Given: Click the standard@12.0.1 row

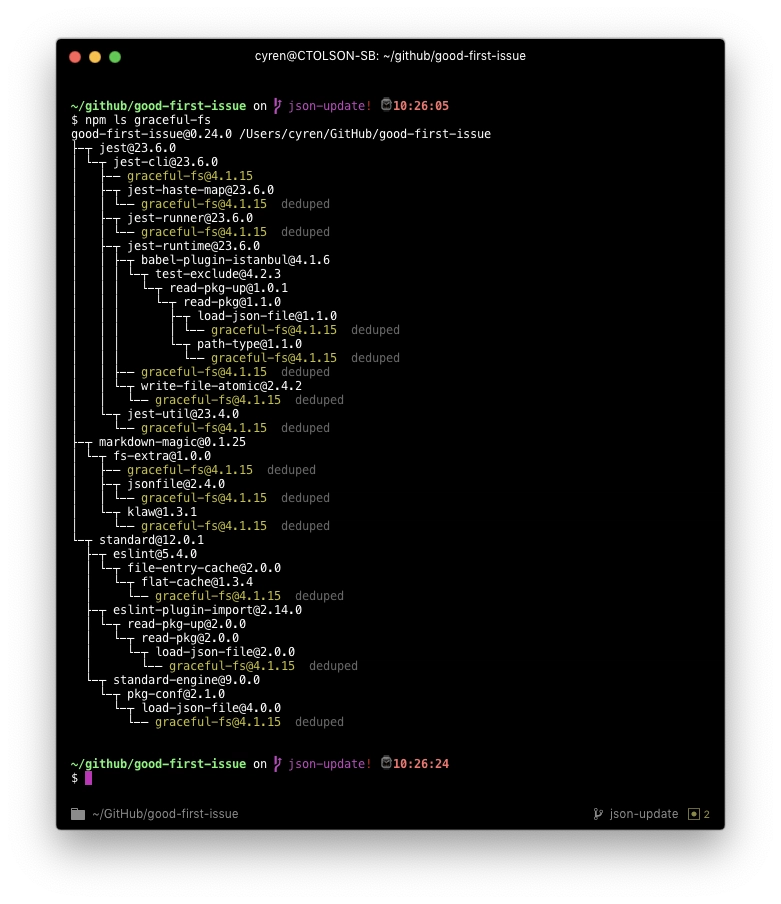Looking at the screenshot, I should click(152, 540).
